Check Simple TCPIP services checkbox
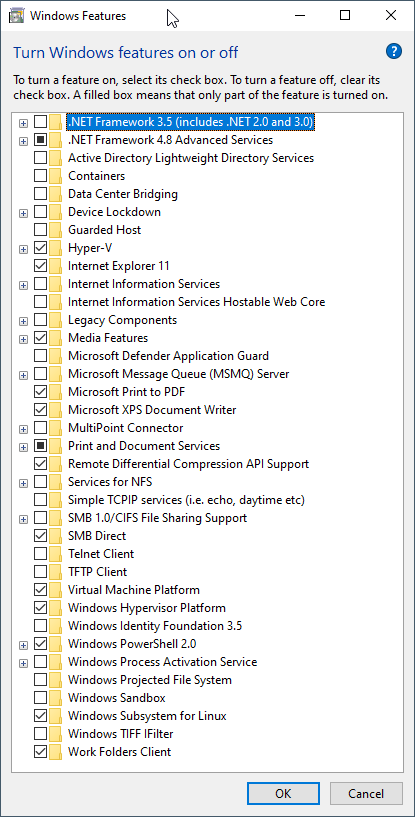Image resolution: width=415 pixels, height=817 pixels. [40, 500]
